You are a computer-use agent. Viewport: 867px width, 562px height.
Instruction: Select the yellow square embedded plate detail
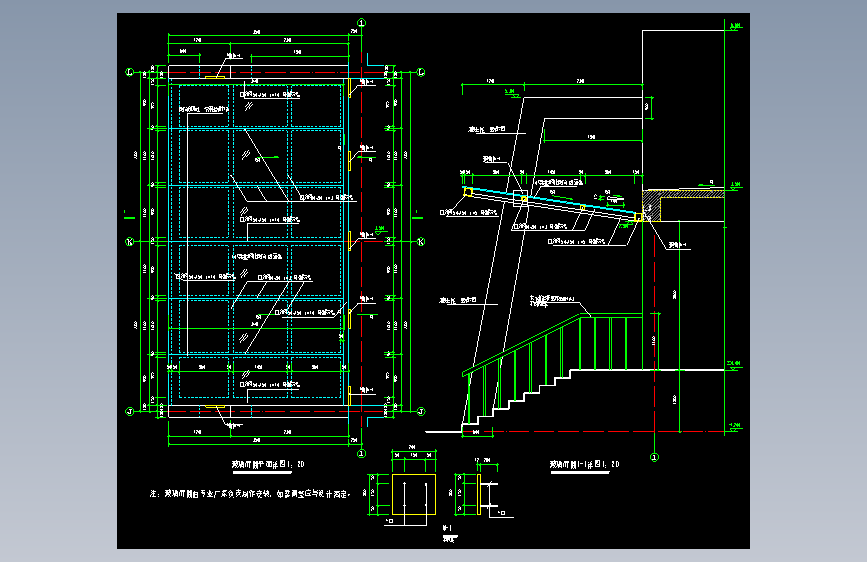[414, 495]
